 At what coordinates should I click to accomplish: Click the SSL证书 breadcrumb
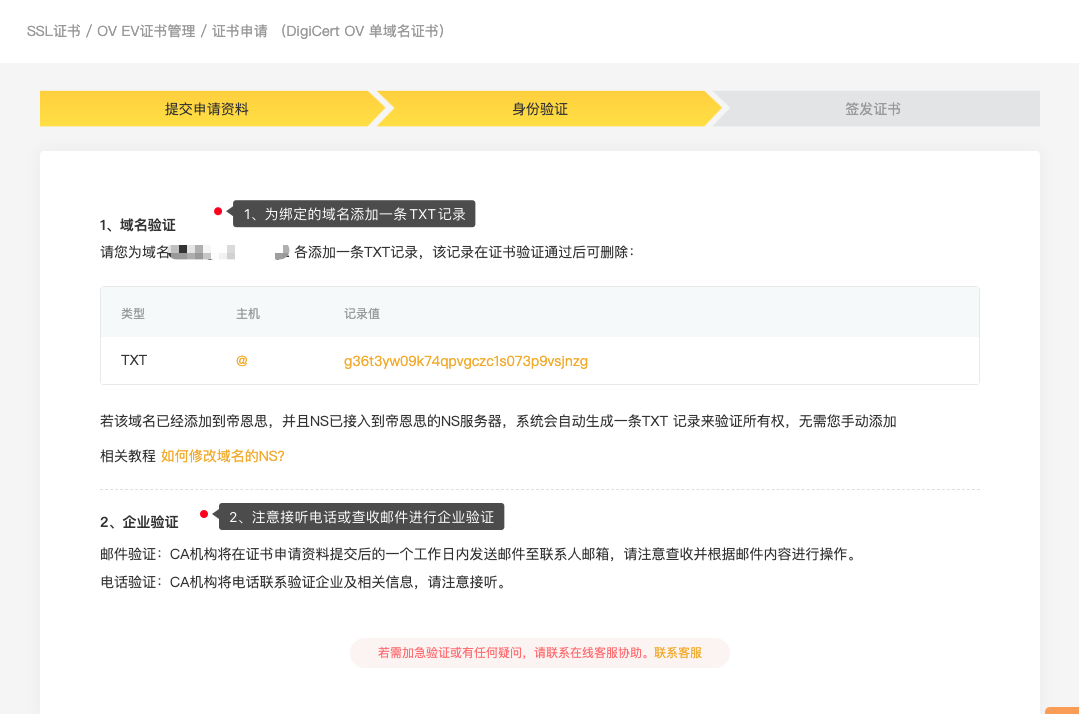pyautogui.click(x=53, y=31)
